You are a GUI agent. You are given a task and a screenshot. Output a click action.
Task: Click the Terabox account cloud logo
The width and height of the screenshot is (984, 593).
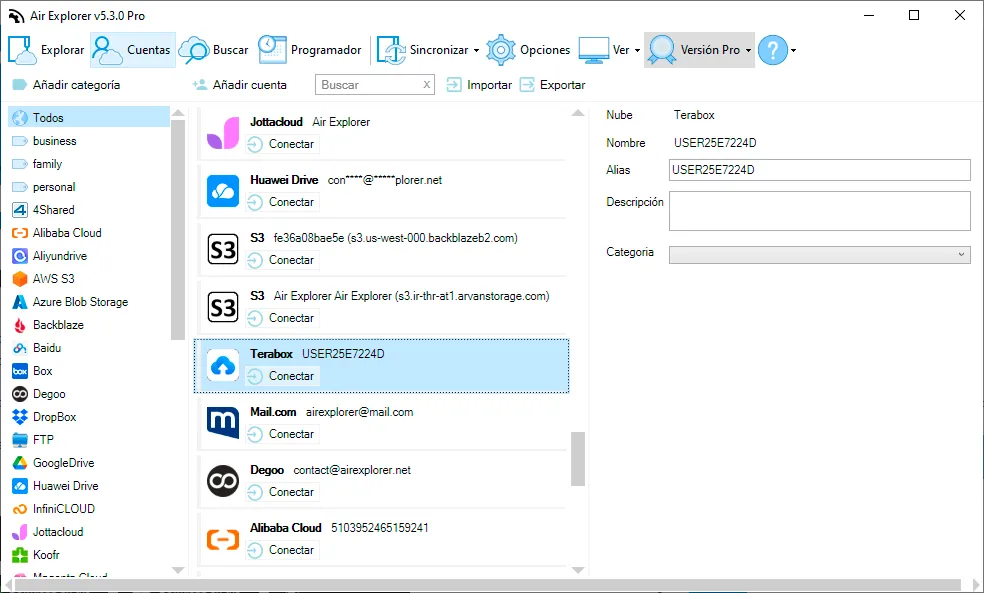(223, 365)
